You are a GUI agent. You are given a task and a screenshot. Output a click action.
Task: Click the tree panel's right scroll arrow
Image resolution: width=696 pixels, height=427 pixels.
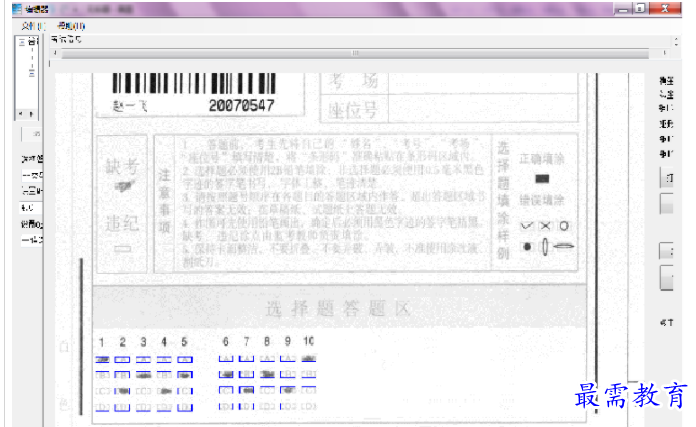click(31, 114)
